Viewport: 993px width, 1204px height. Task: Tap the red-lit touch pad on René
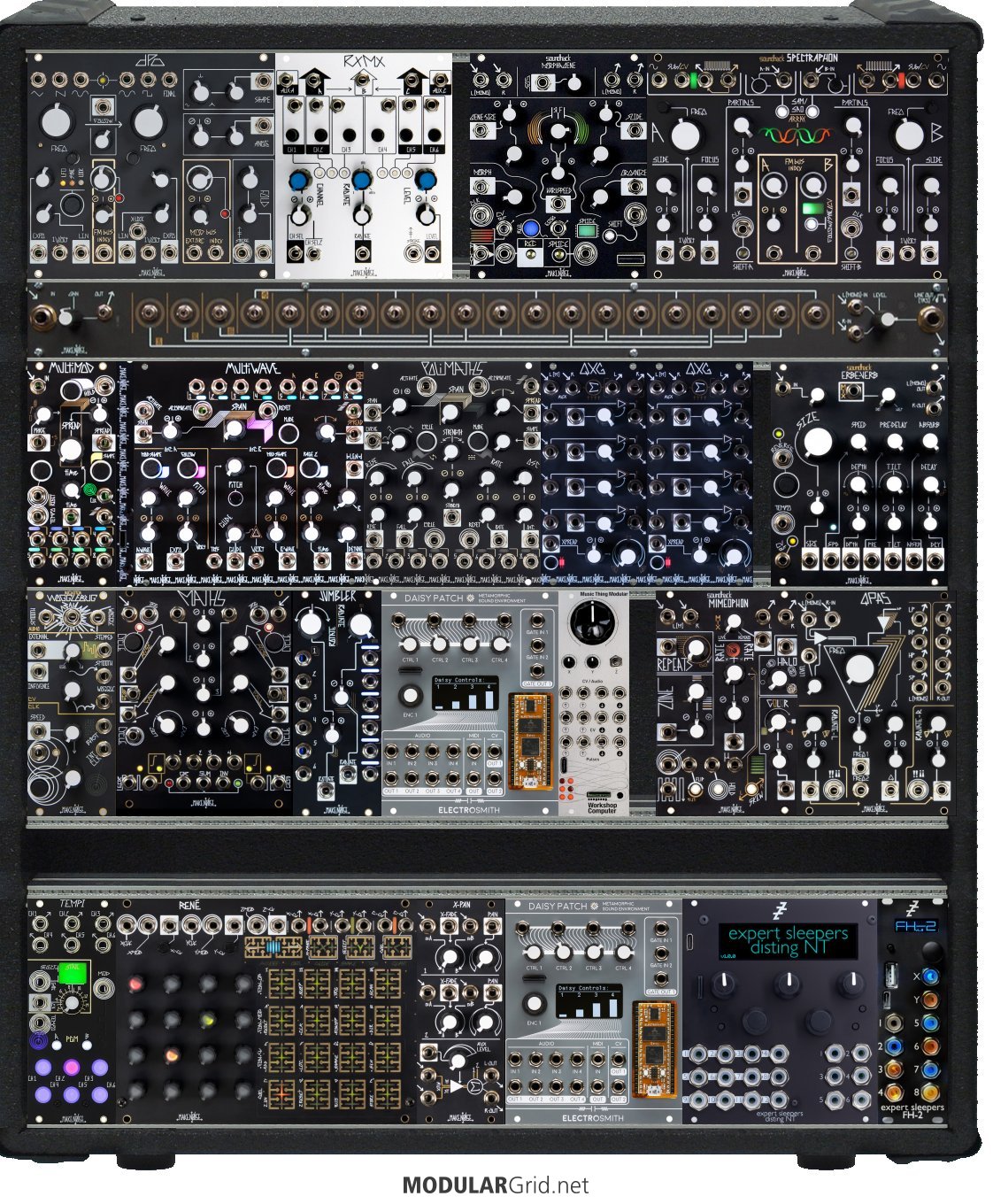(282, 1094)
